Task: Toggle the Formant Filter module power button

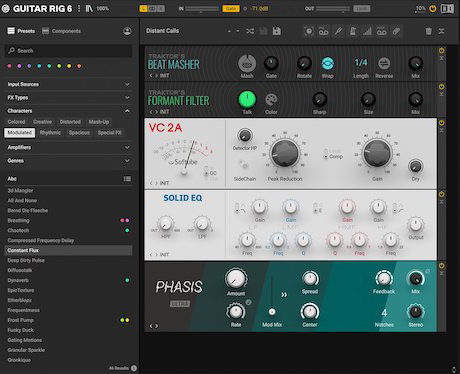Action: pyautogui.click(x=441, y=87)
